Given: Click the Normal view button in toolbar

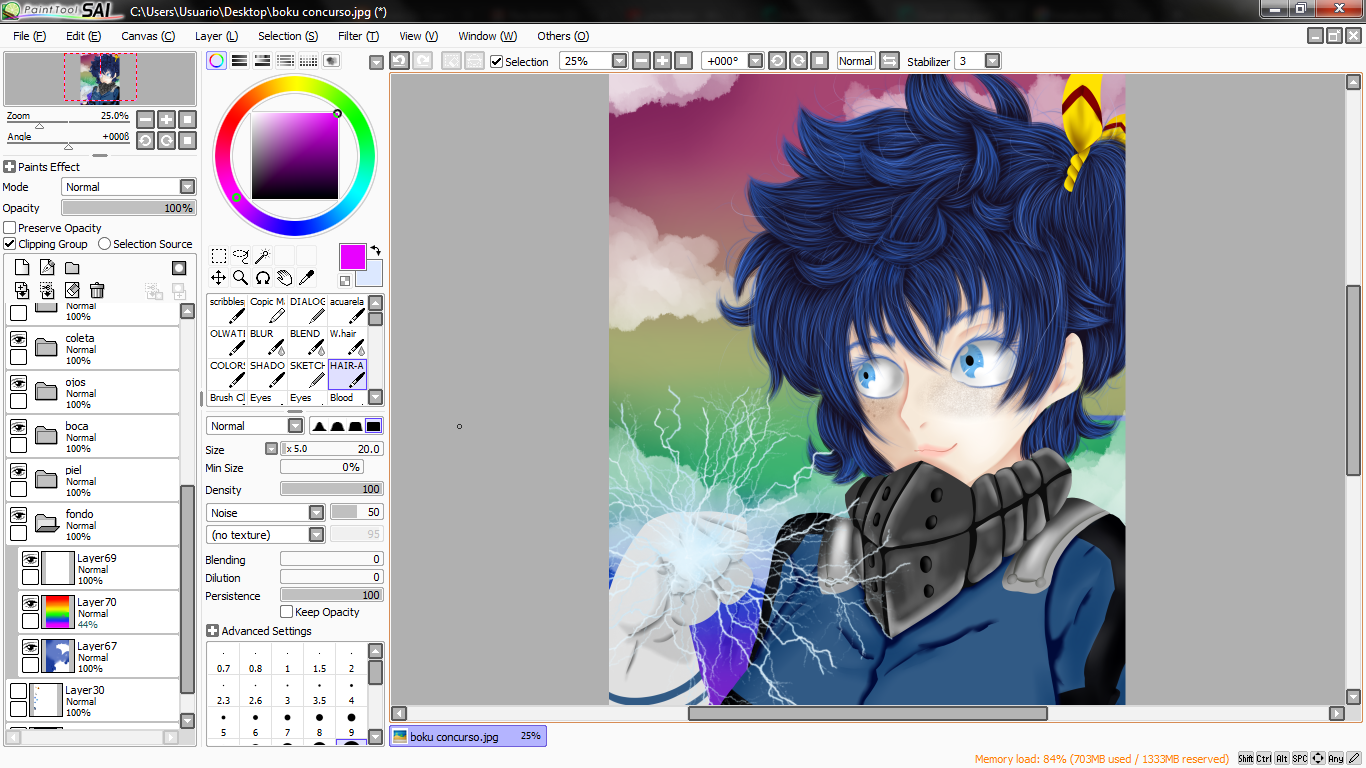Looking at the screenshot, I should pyautogui.click(x=856, y=61).
